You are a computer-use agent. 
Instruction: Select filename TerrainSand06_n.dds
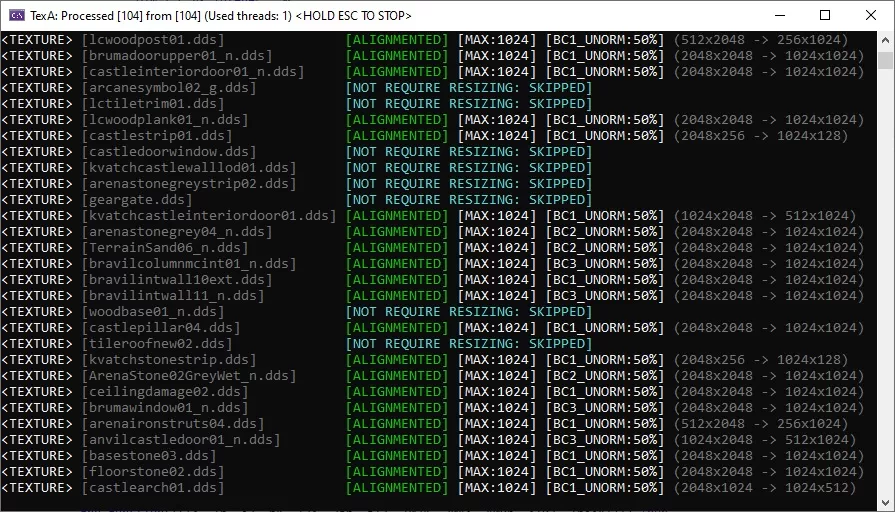pyautogui.click(x=165, y=248)
